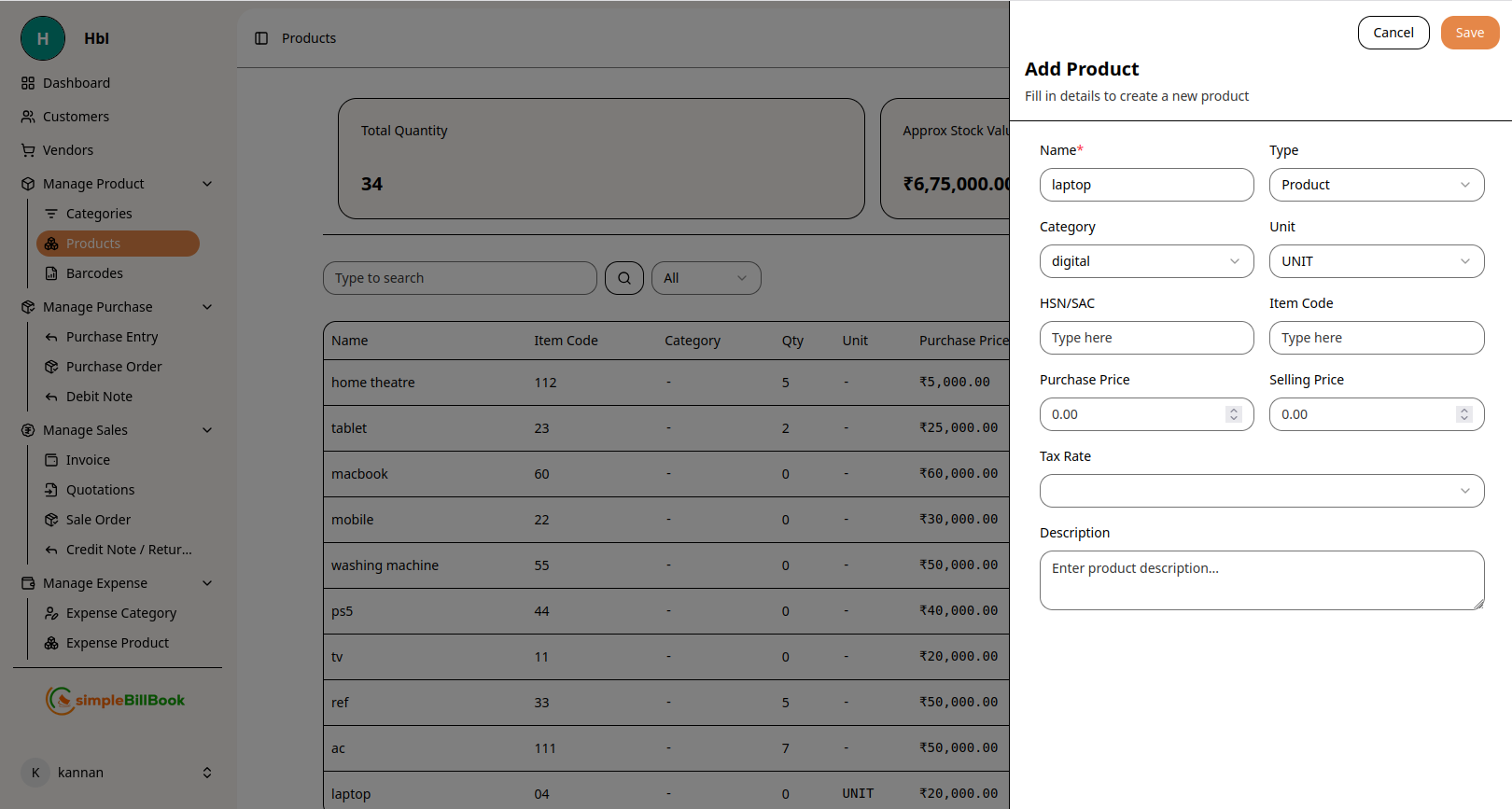The image size is (1512, 809).
Task: Open the Unit dropdown showing UNIT
Action: coord(1376,261)
